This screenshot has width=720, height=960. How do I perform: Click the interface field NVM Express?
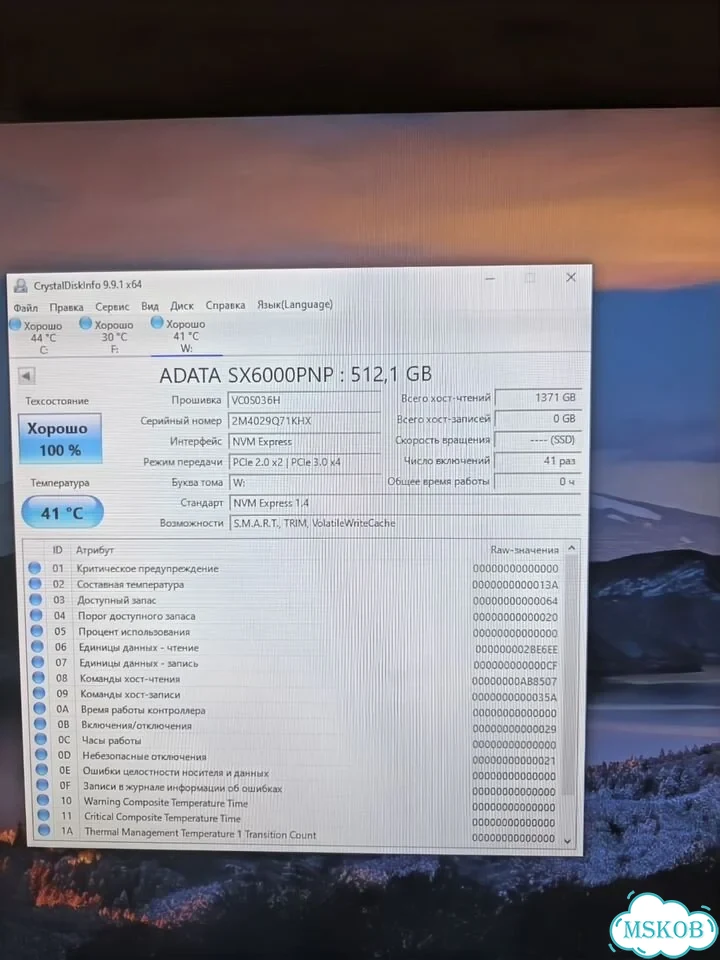[304, 441]
